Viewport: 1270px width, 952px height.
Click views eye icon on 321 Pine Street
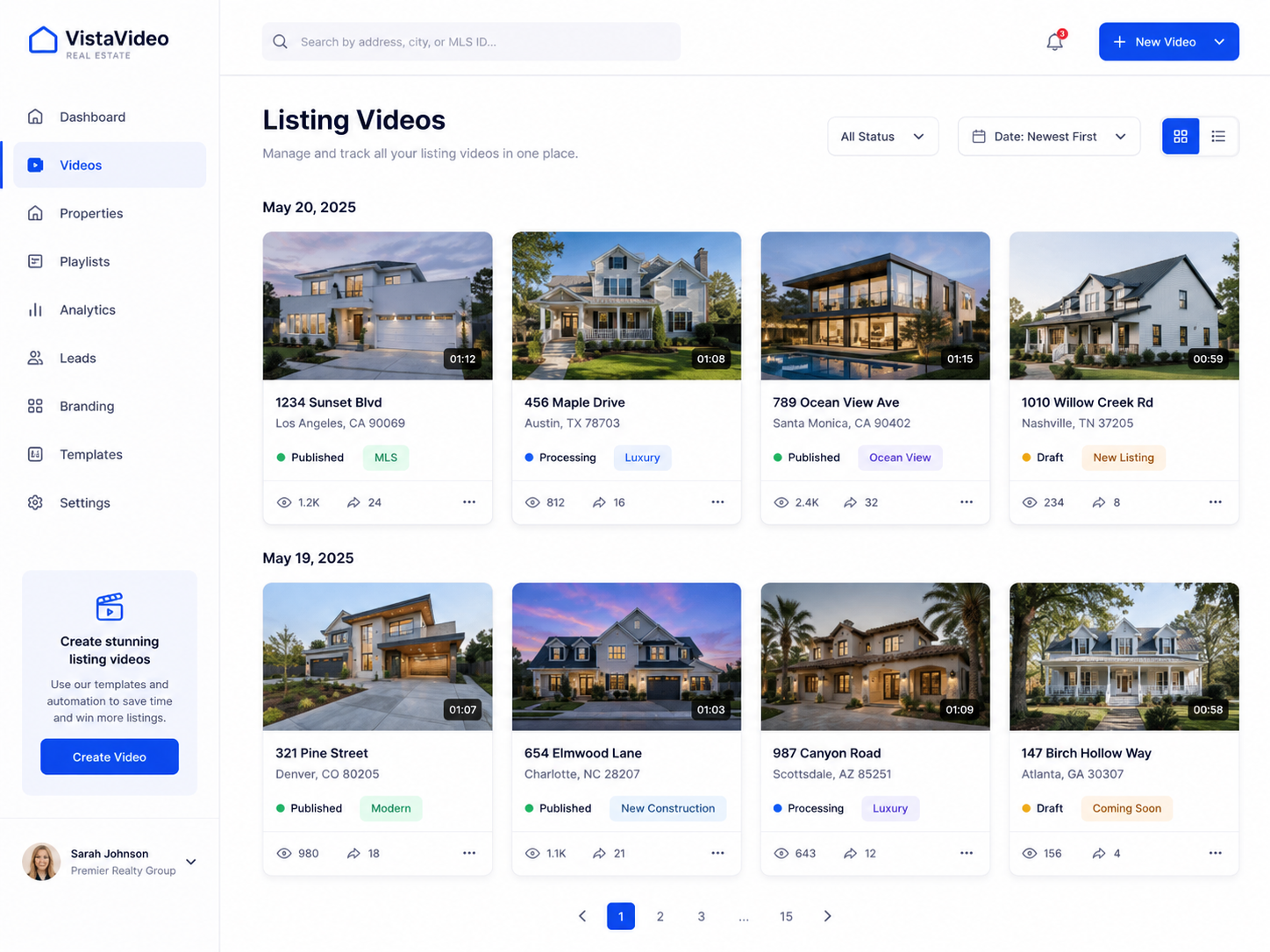284,853
